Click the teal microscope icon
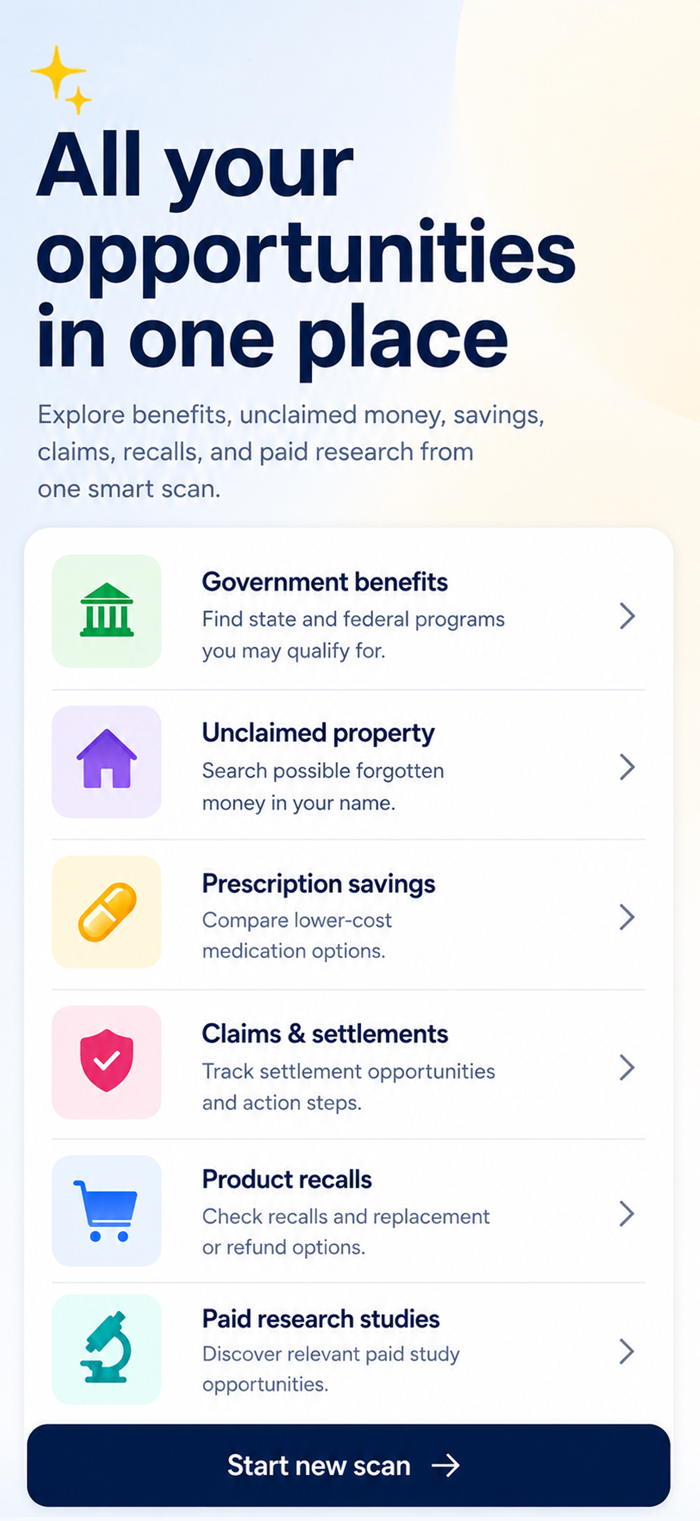Image resolution: width=700 pixels, height=1521 pixels. pos(106,1347)
